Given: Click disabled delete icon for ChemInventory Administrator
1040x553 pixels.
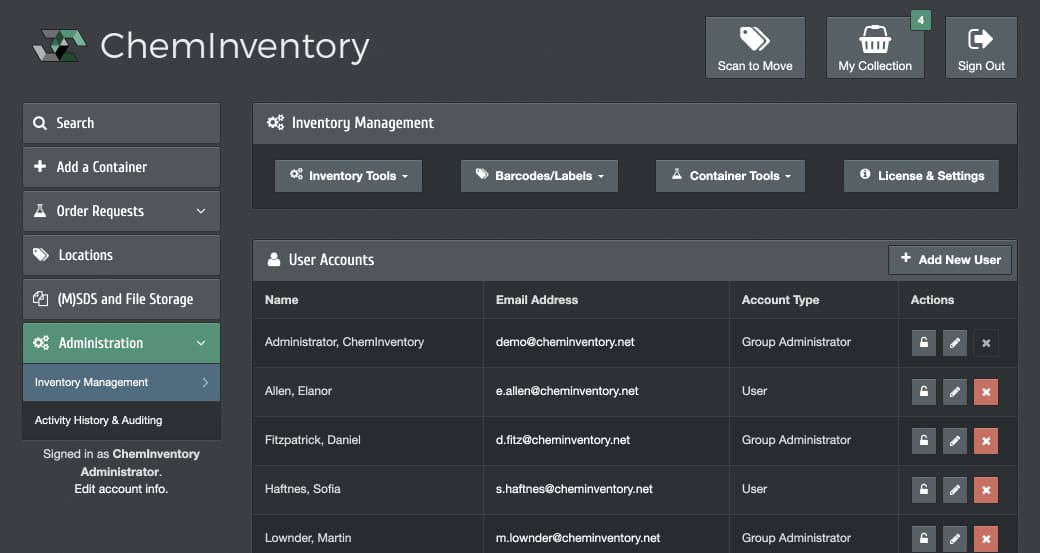Looking at the screenshot, I should [986, 343].
